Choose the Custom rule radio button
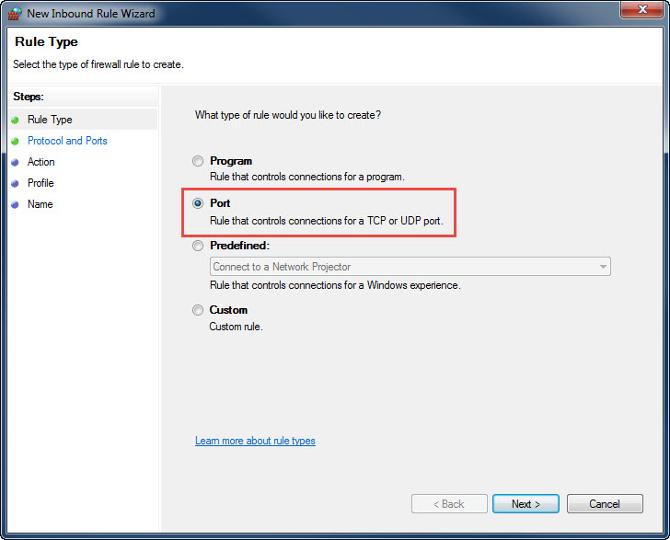Screen dimensions: 670x540 (x=197, y=310)
